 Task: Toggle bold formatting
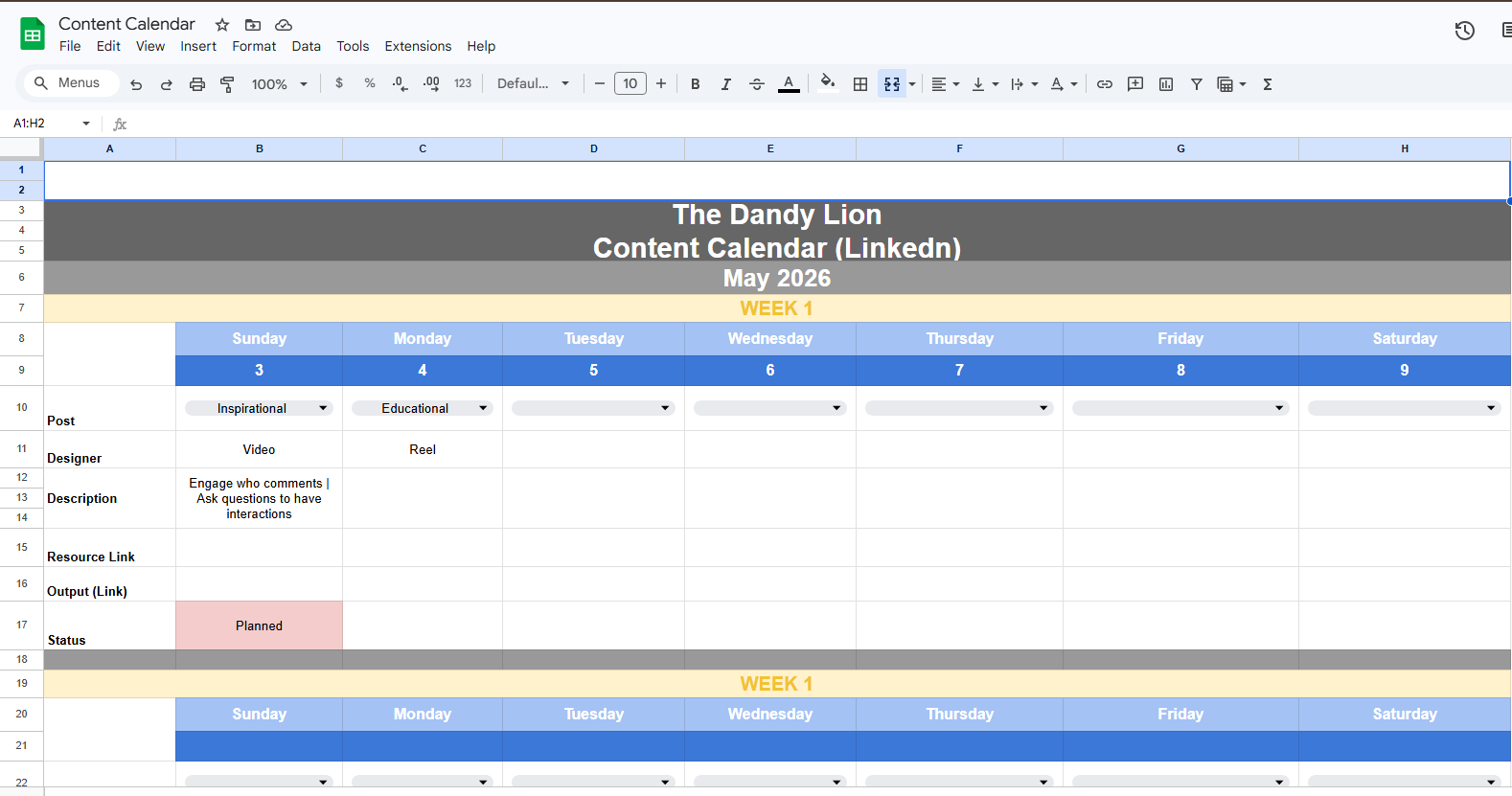(696, 84)
